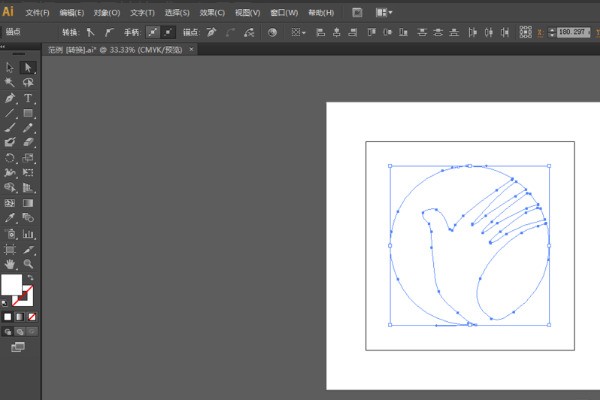
Task: Open the arrange documents dropdown
Action: pos(384,12)
